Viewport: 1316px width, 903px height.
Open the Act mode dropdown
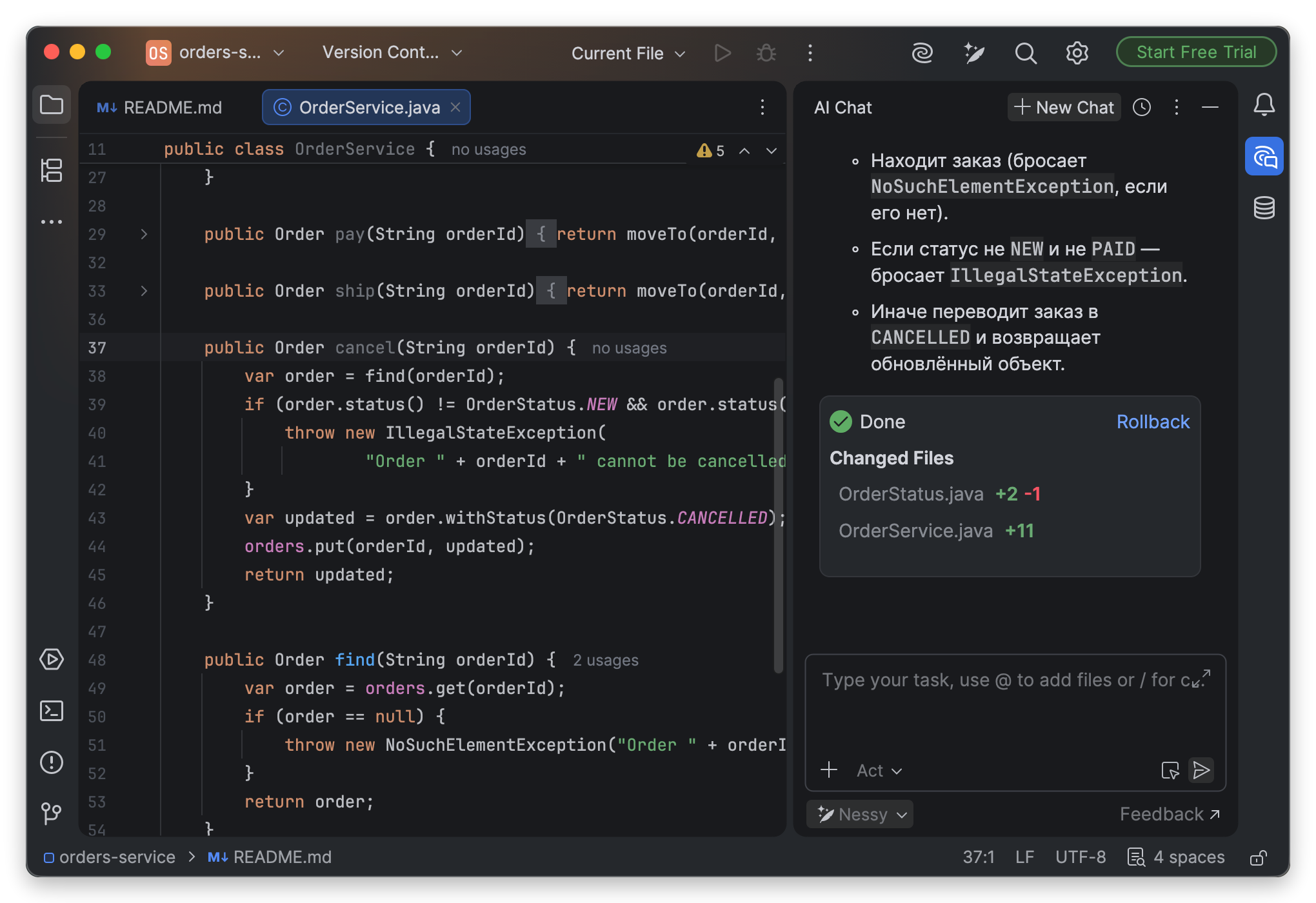pos(879,770)
